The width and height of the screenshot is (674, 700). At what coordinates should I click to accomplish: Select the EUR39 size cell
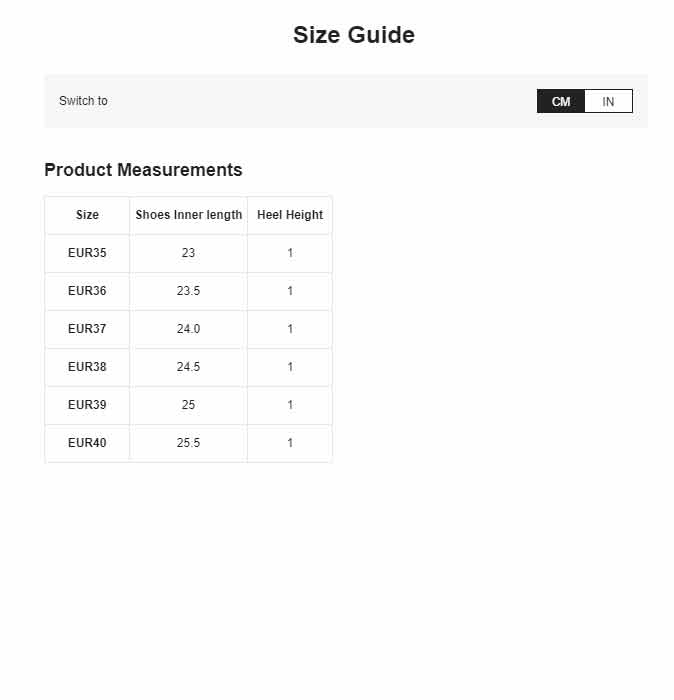[x=87, y=404]
